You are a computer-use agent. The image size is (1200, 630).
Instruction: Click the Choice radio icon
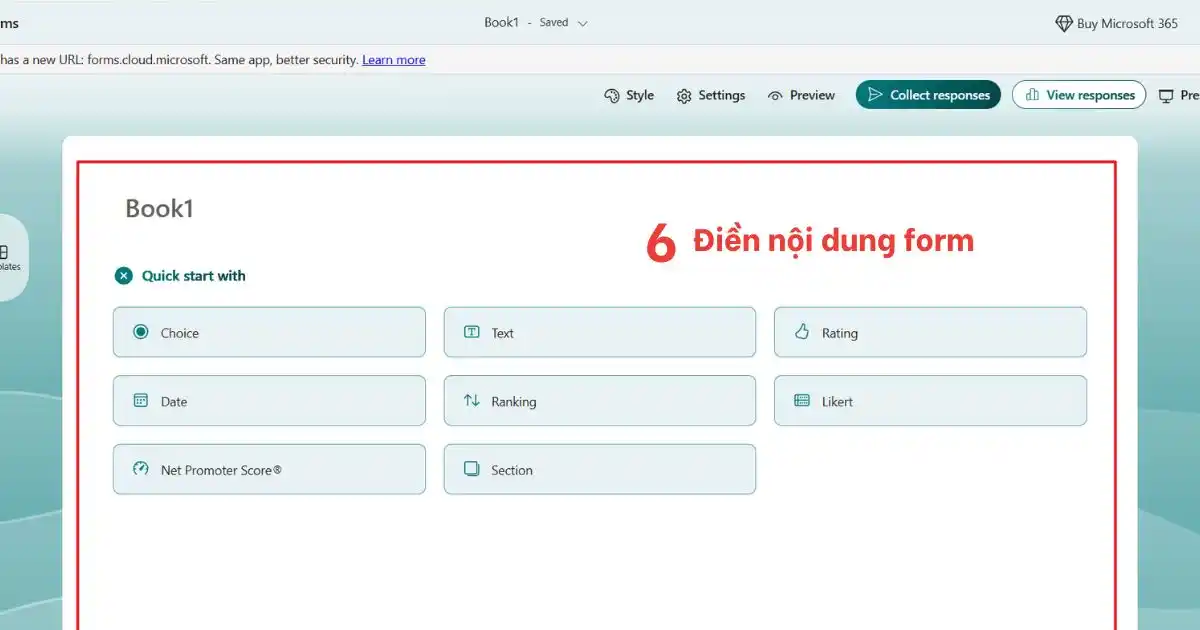pyautogui.click(x=141, y=332)
